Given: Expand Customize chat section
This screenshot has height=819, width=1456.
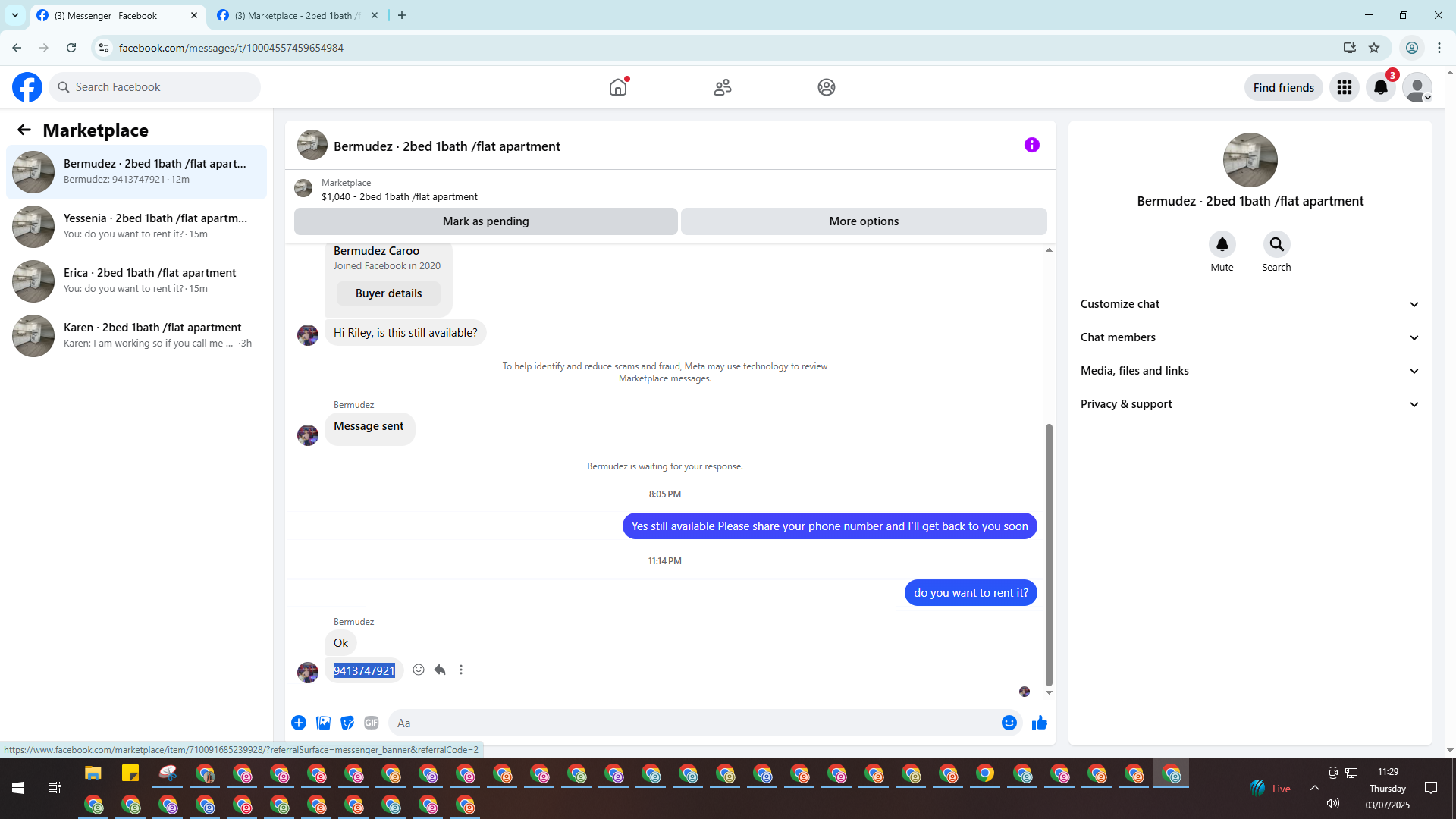Looking at the screenshot, I should pos(1250,304).
